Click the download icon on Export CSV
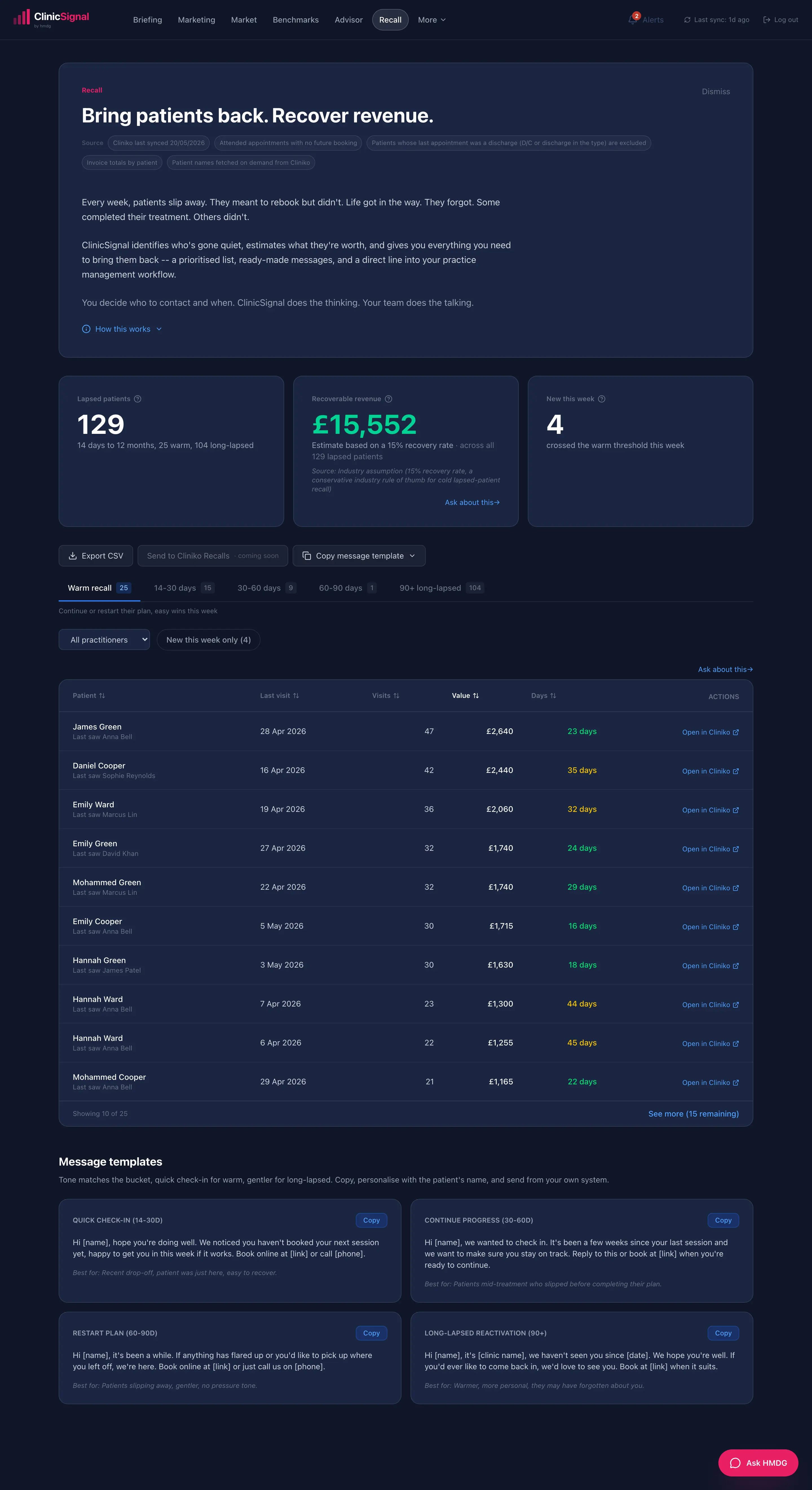Image resolution: width=812 pixels, height=1490 pixels. [x=73, y=556]
